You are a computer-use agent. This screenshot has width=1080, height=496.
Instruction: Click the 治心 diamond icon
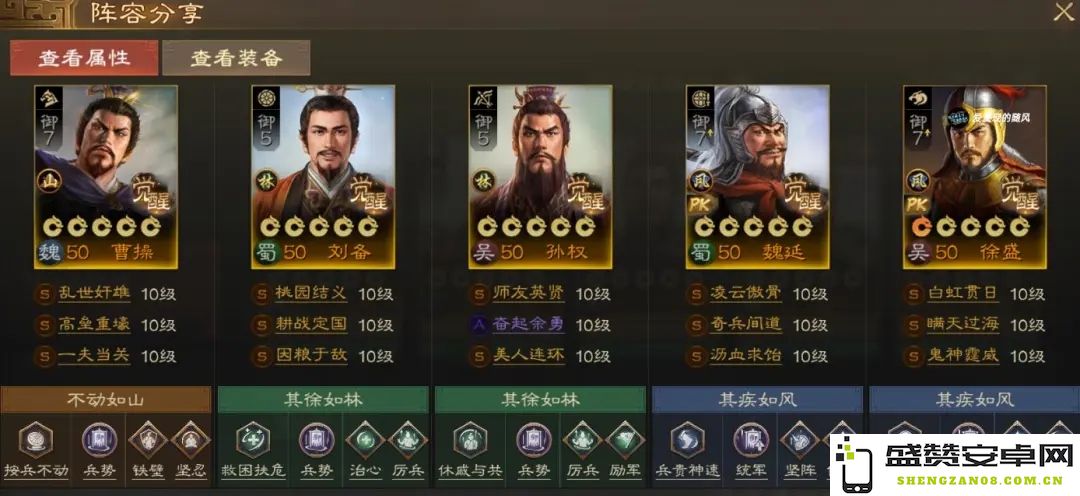[x=365, y=440]
